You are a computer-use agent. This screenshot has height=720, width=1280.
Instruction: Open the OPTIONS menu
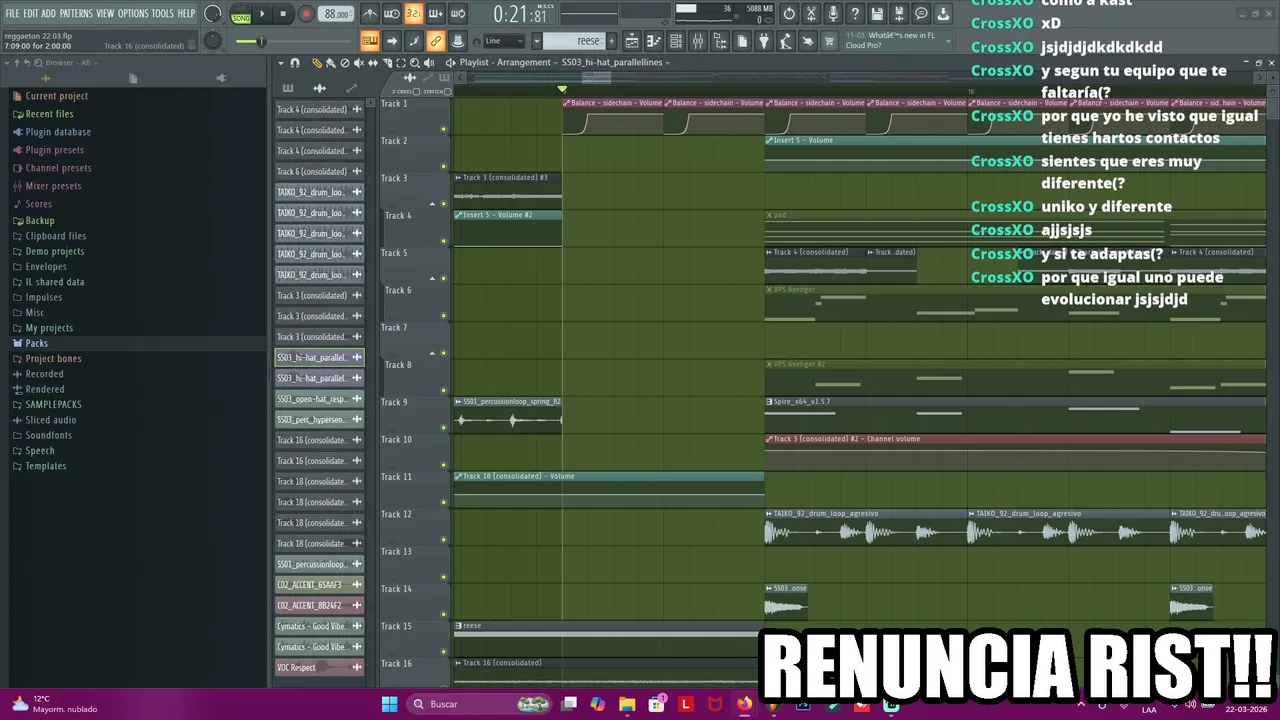tap(133, 14)
